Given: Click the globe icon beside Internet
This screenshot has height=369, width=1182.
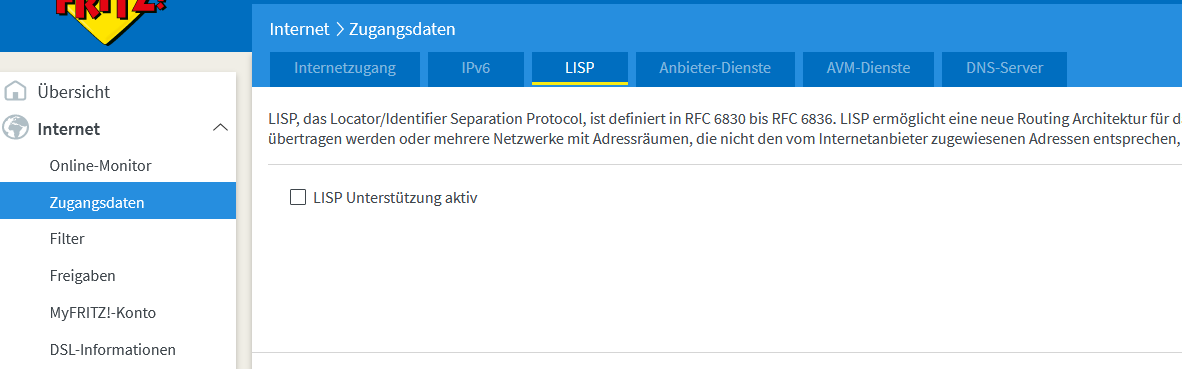Looking at the screenshot, I should point(16,129).
